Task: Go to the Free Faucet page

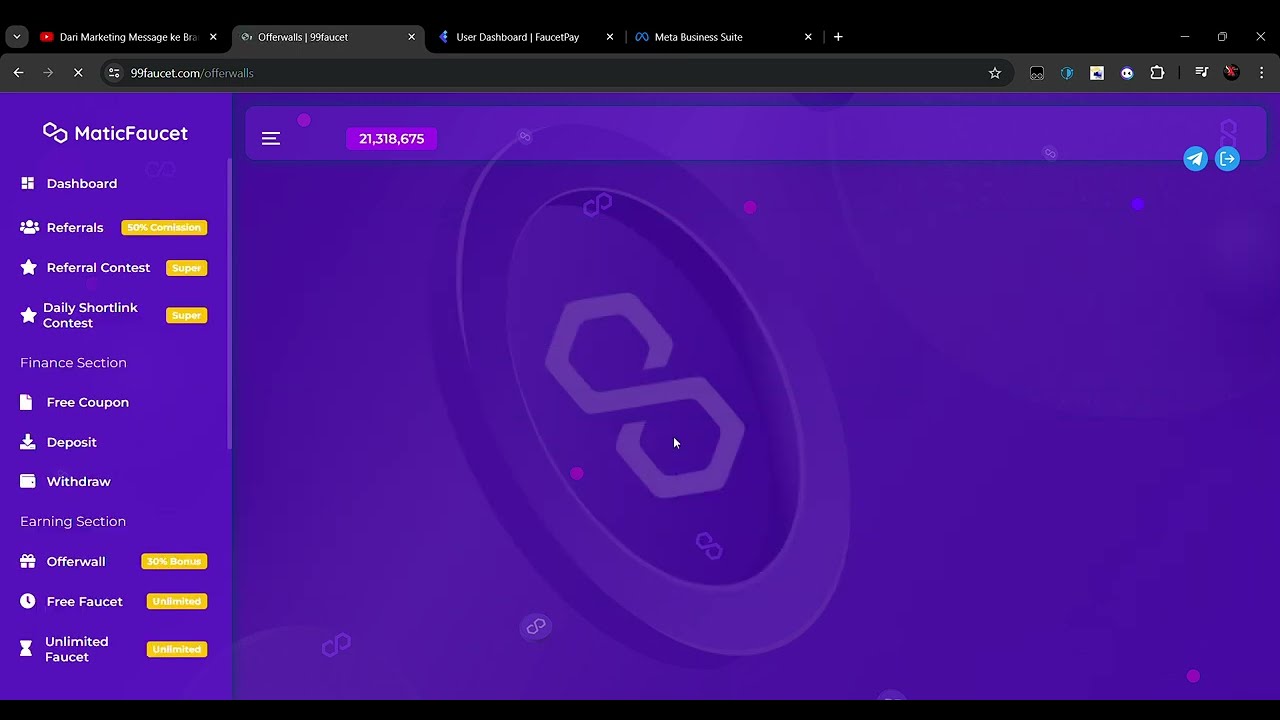Action: (x=85, y=602)
